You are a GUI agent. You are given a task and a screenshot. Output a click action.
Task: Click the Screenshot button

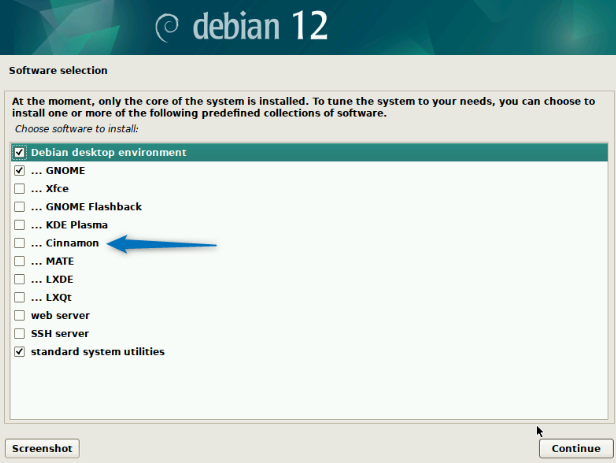coord(42,448)
